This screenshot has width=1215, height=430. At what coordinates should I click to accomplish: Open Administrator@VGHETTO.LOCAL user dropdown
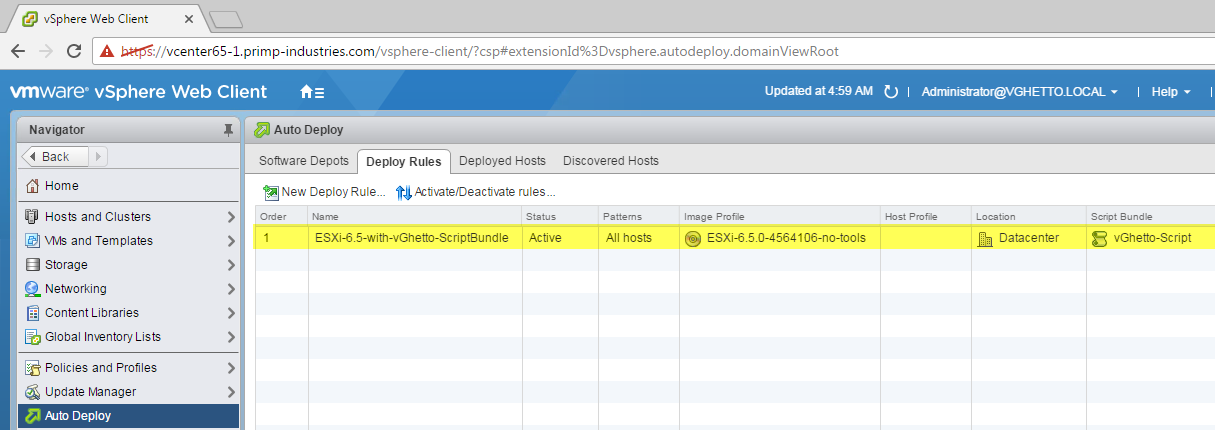point(1020,92)
